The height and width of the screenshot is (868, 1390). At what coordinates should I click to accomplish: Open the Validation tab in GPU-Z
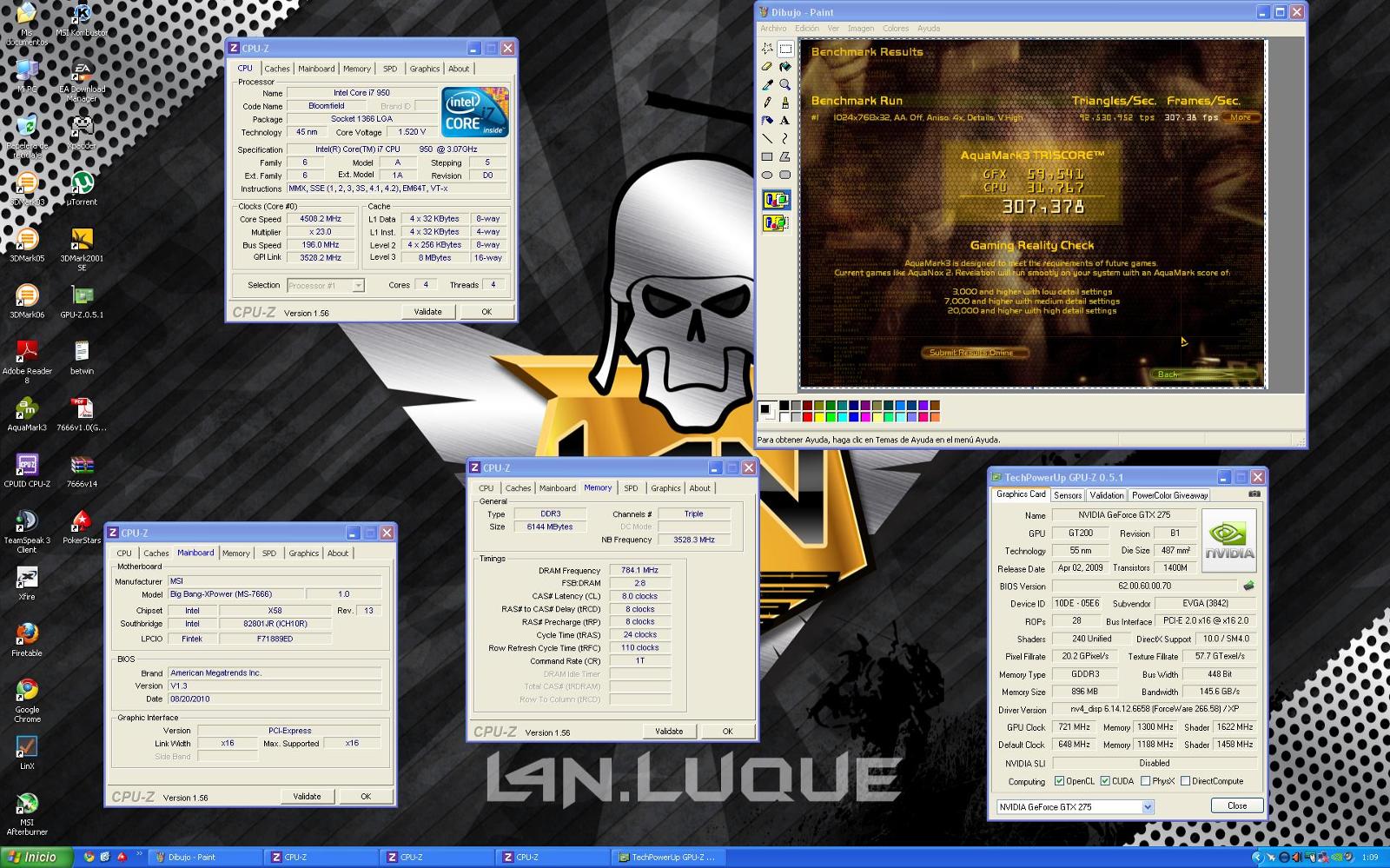coord(1106,495)
